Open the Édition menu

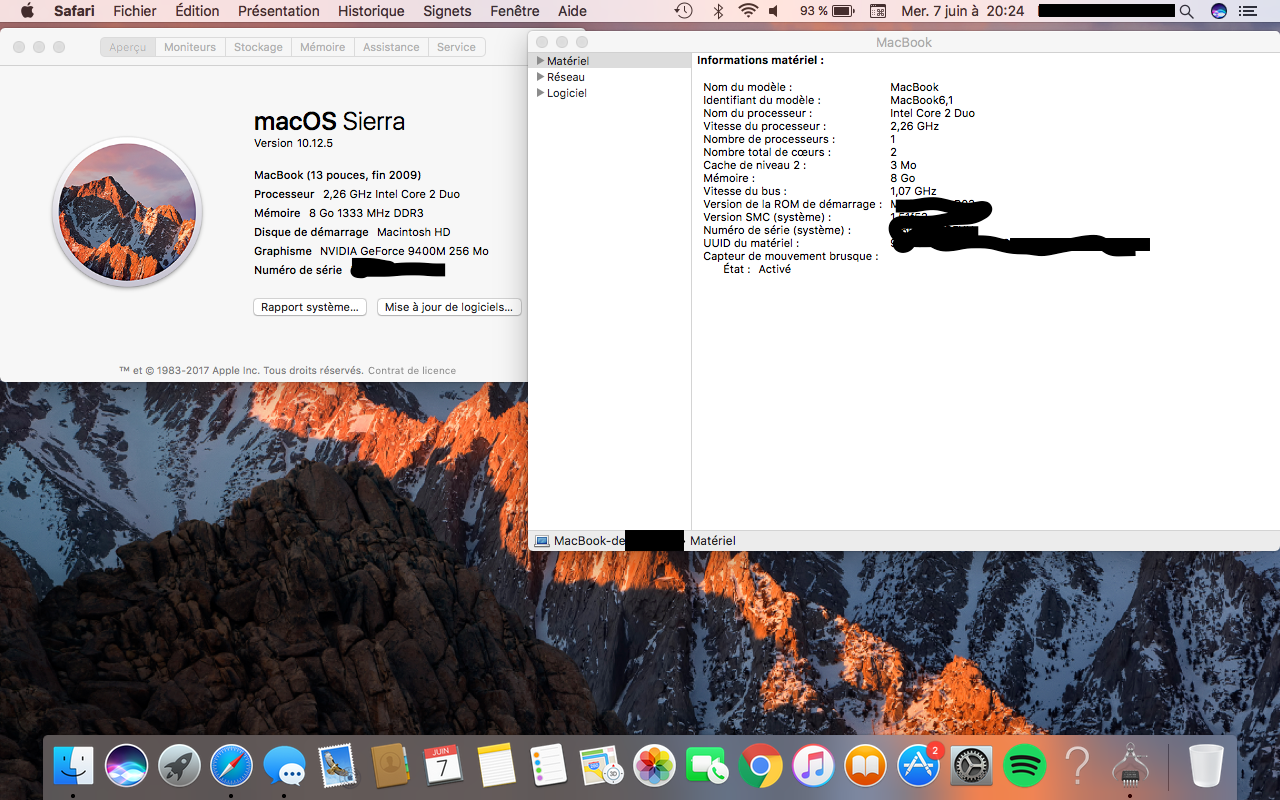[197, 11]
